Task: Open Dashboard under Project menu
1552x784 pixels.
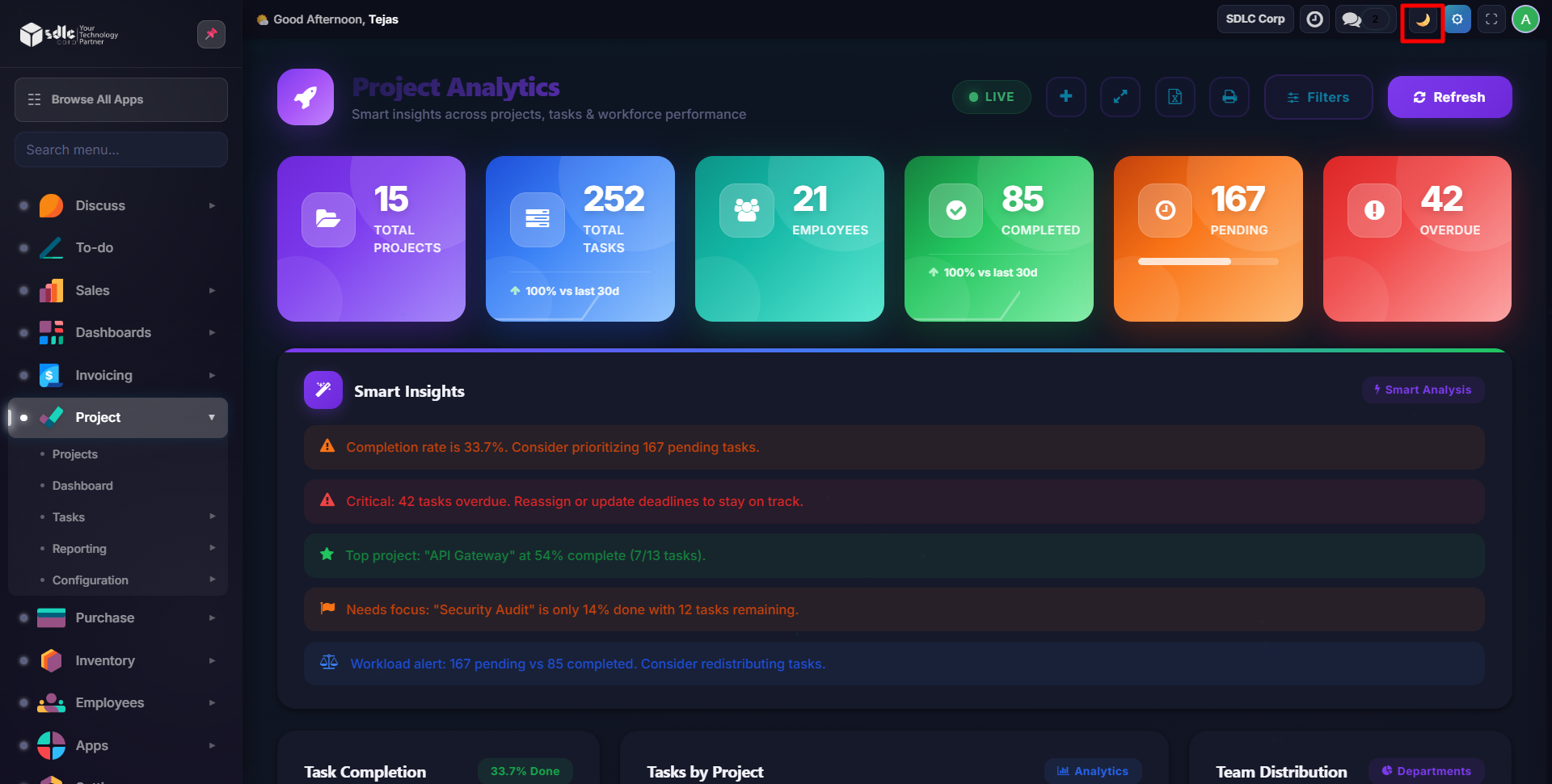Action: pos(82,486)
